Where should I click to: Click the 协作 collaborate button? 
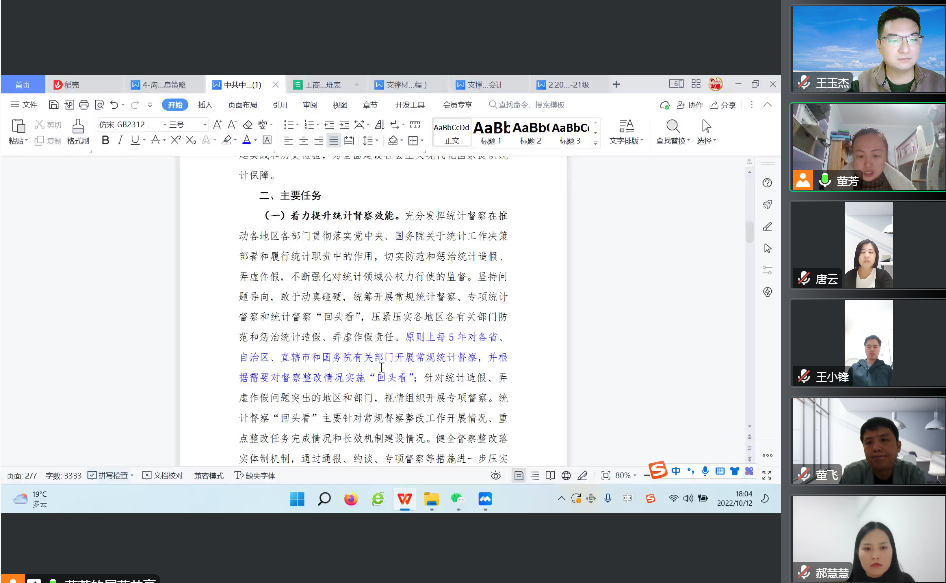(690, 105)
